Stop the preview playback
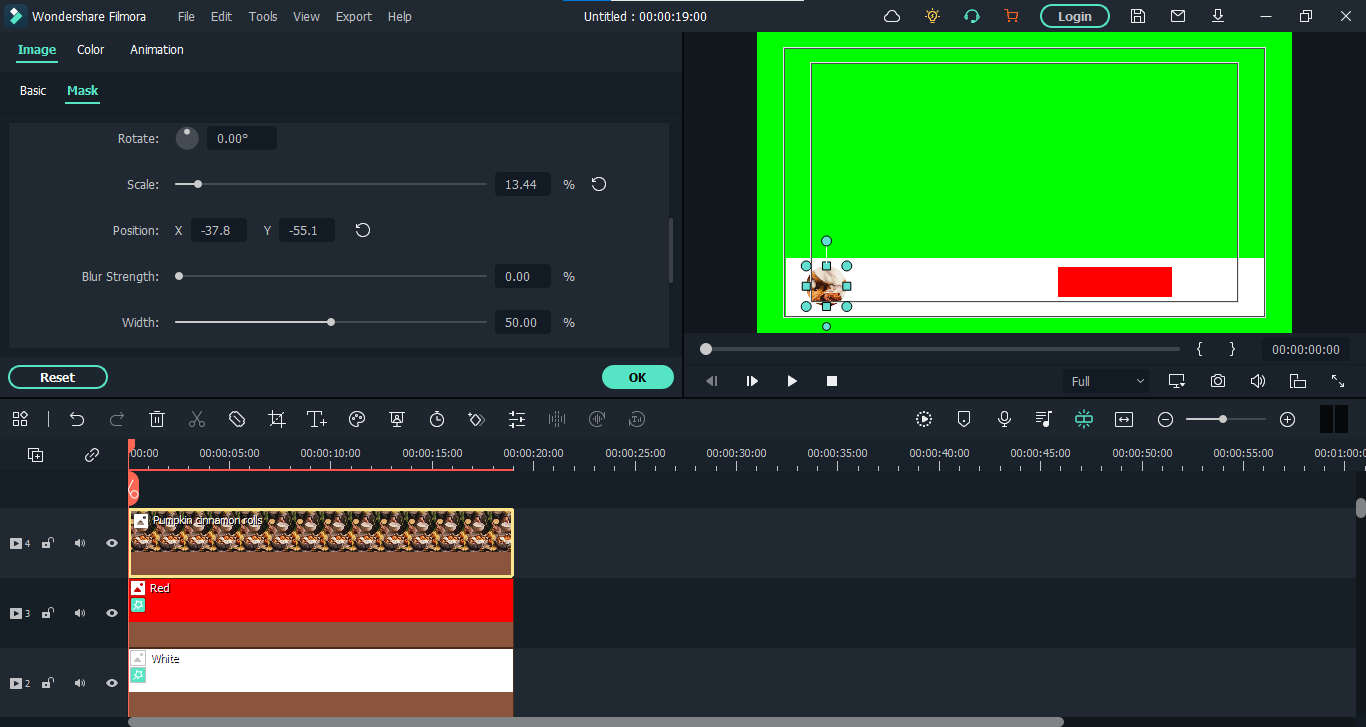The height and width of the screenshot is (727, 1366). click(832, 381)
